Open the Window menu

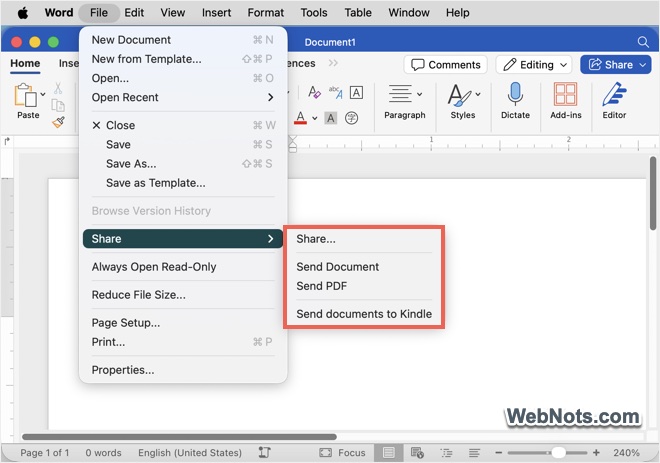click(409, 13)
